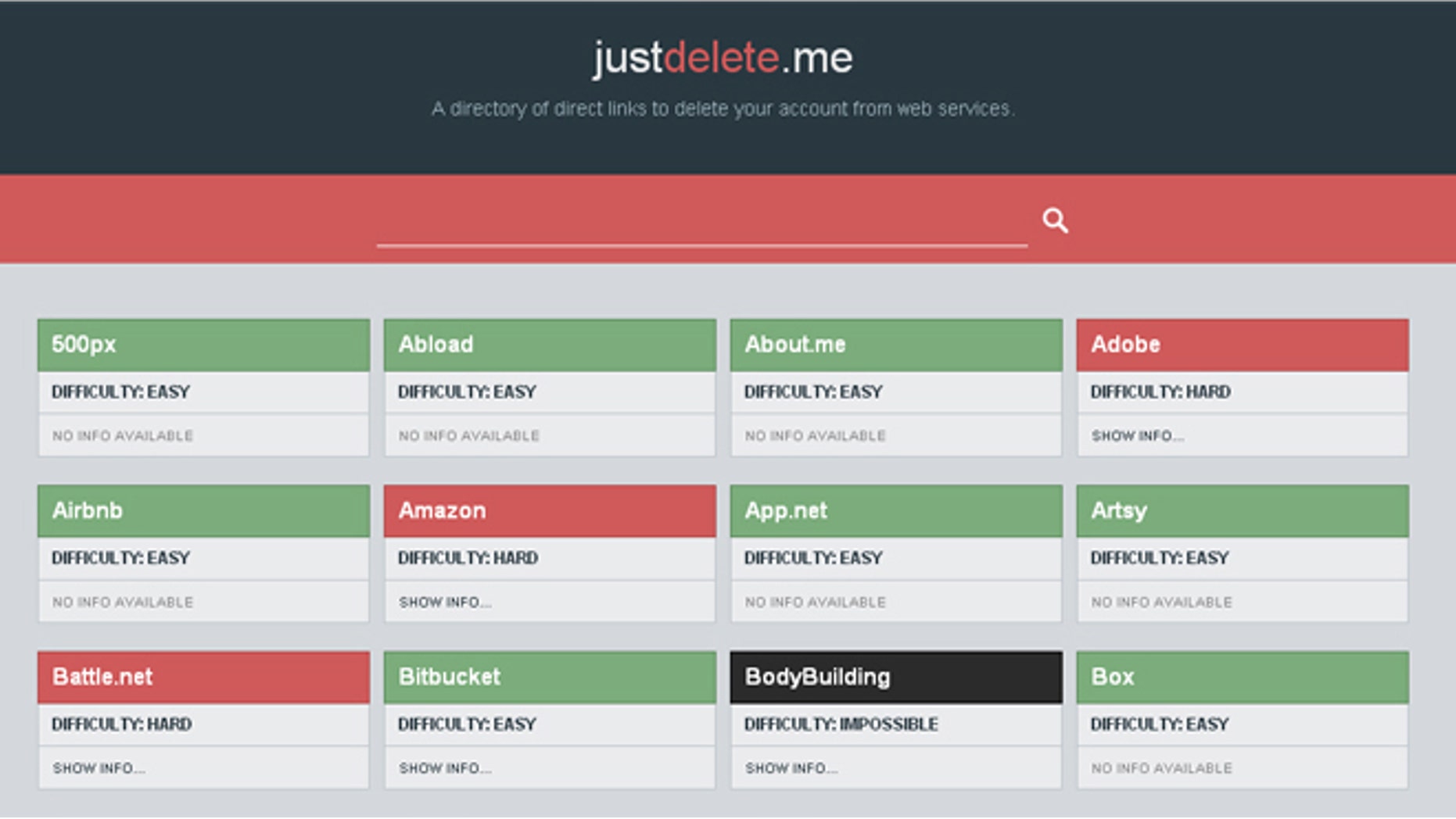The width and height of the screenshot is (1456, 819).
Task: Click No Info Available under Airbnb
Action: pyautogui.click(x=123, y=603)
